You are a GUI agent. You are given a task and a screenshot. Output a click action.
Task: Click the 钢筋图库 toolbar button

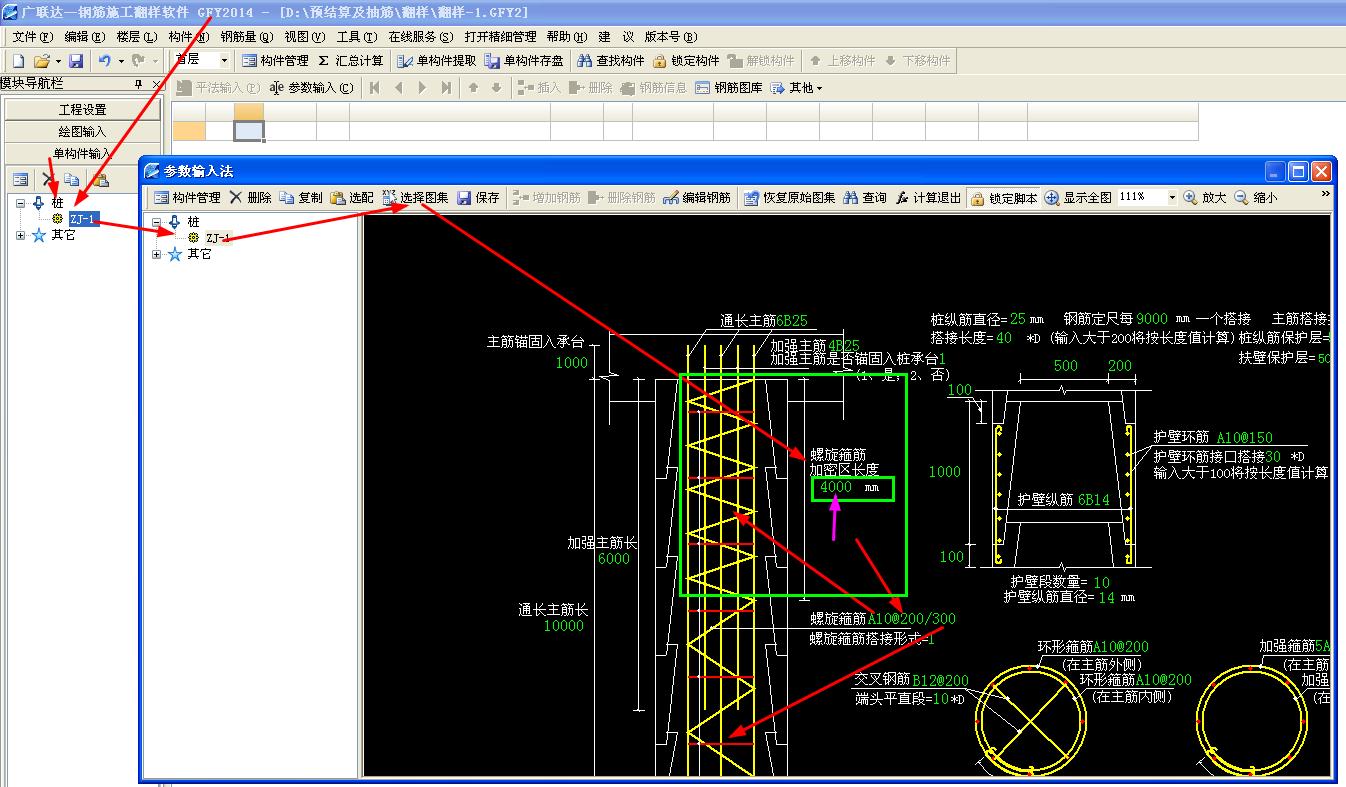[x=729, y=88]
